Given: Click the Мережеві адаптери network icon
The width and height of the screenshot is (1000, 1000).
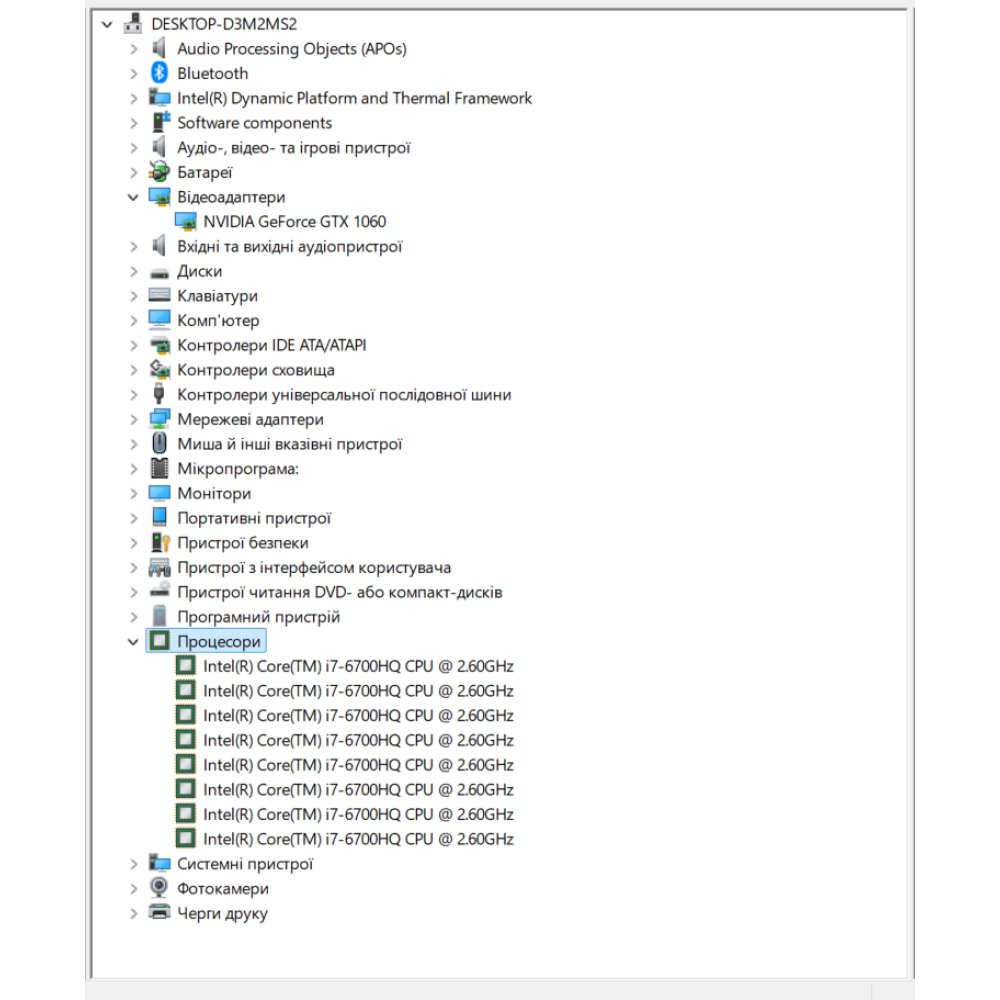Looking at the screenshot, I should [x=159, y=419].
